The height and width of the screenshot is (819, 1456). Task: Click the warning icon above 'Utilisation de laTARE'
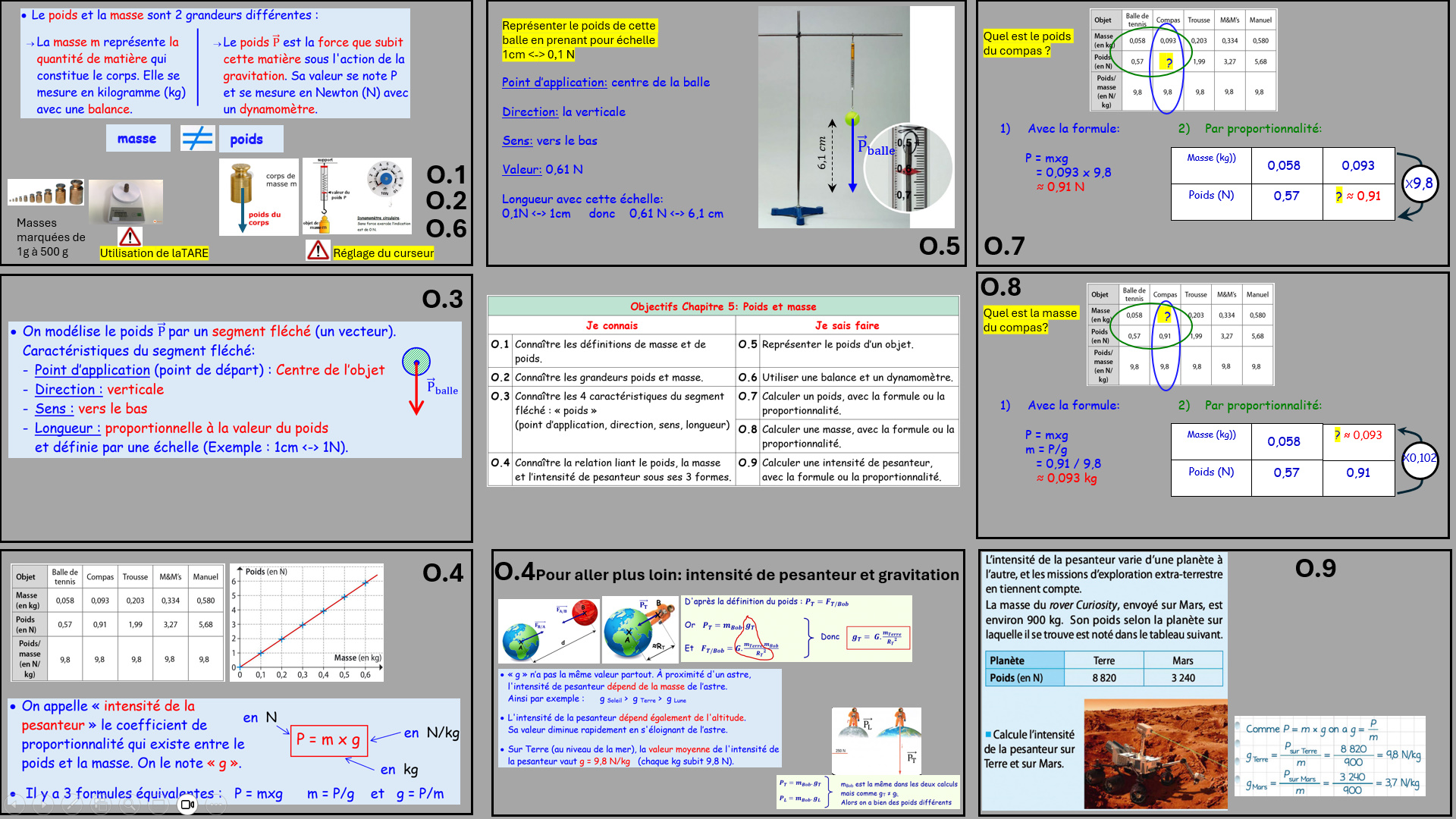tap(130, 237)
